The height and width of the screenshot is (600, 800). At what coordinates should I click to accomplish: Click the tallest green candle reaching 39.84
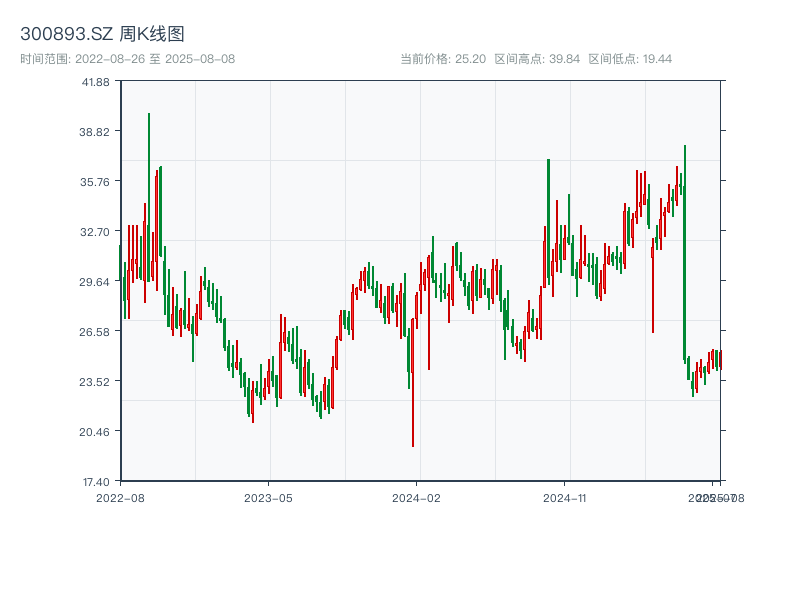(x=149, y=197)
